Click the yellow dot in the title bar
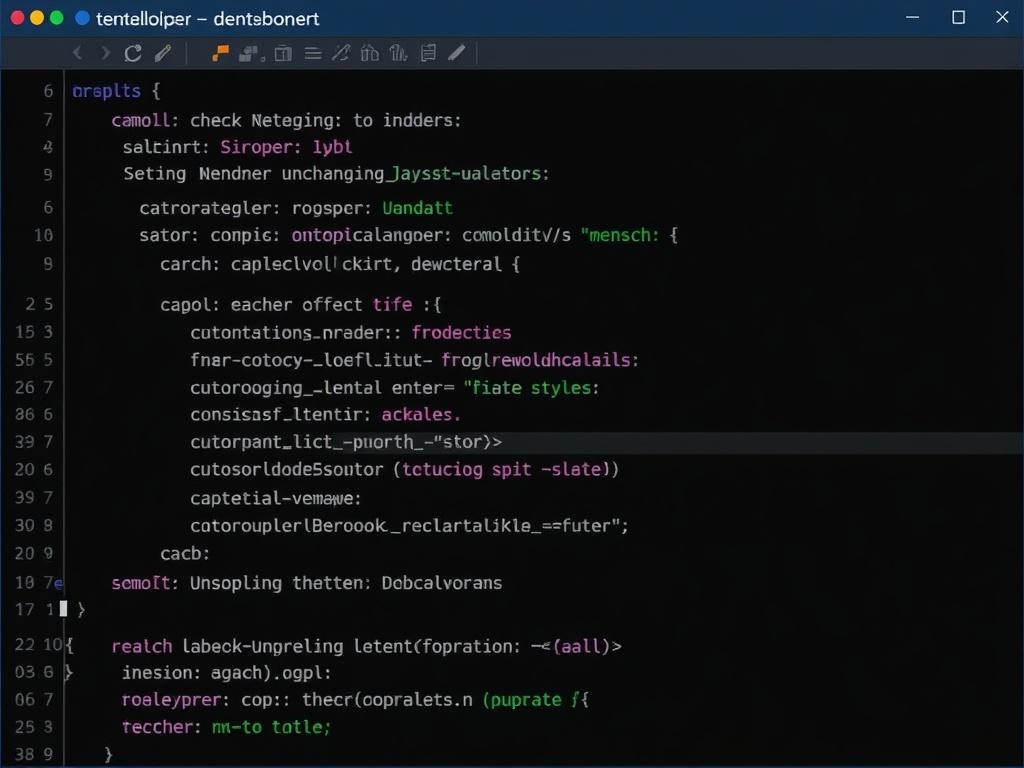 37,18
